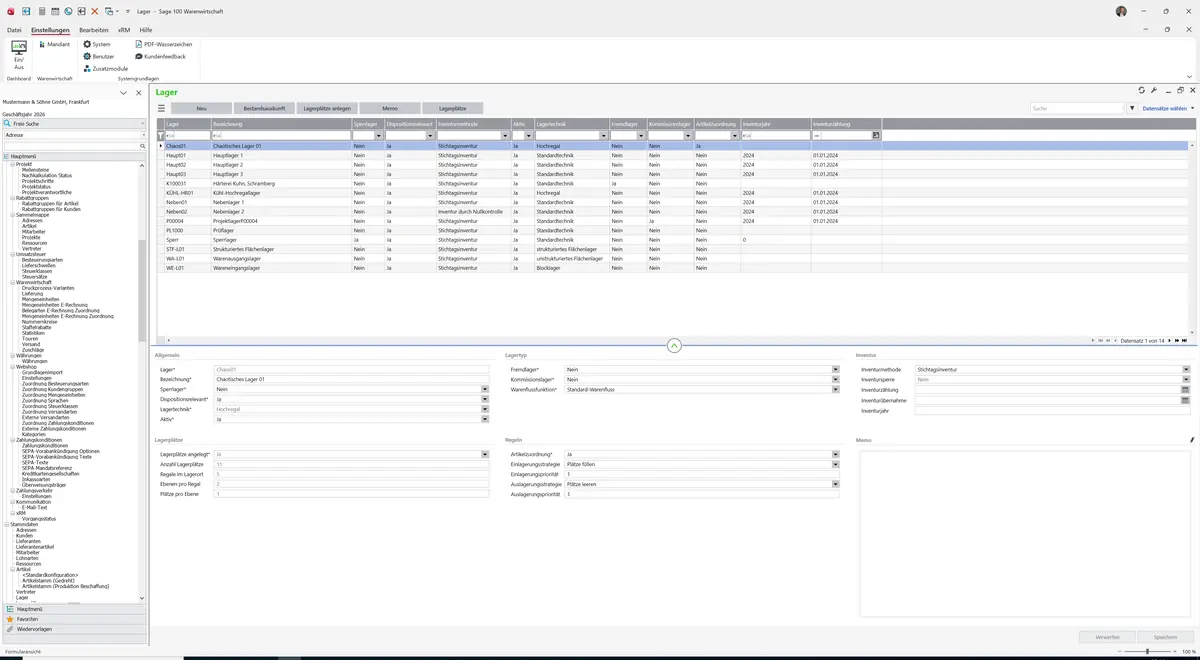The height and width of the screenshot is (660, 1200).
Task: Switch to the Bearbeiten ribbon tab
Action: [x=94, y=30]
